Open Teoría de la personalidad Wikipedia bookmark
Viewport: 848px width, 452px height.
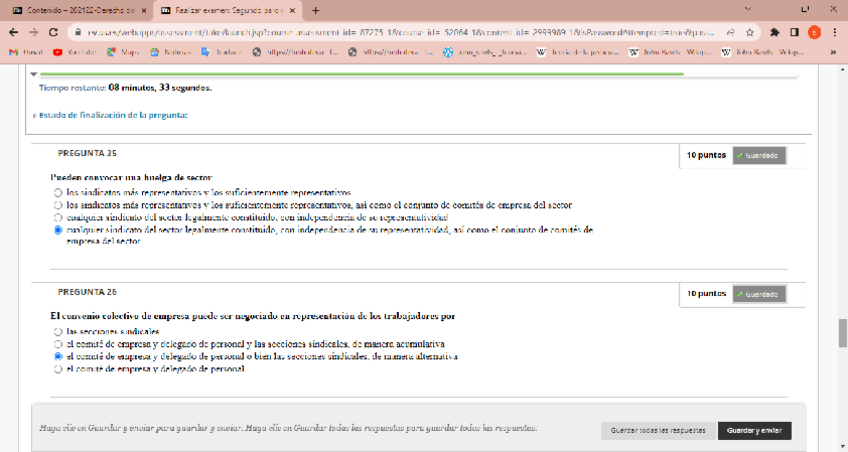(x=578, y=52)
